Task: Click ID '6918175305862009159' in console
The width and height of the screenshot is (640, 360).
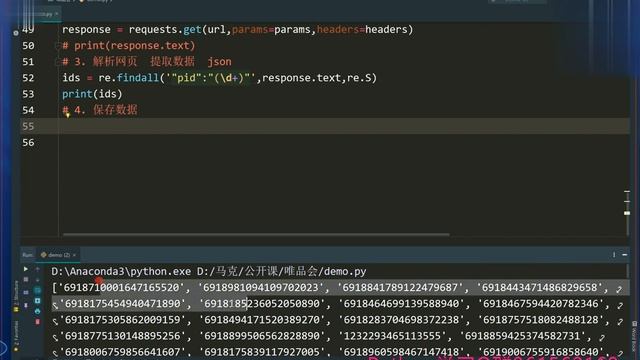Action: (x=122, y=320)
